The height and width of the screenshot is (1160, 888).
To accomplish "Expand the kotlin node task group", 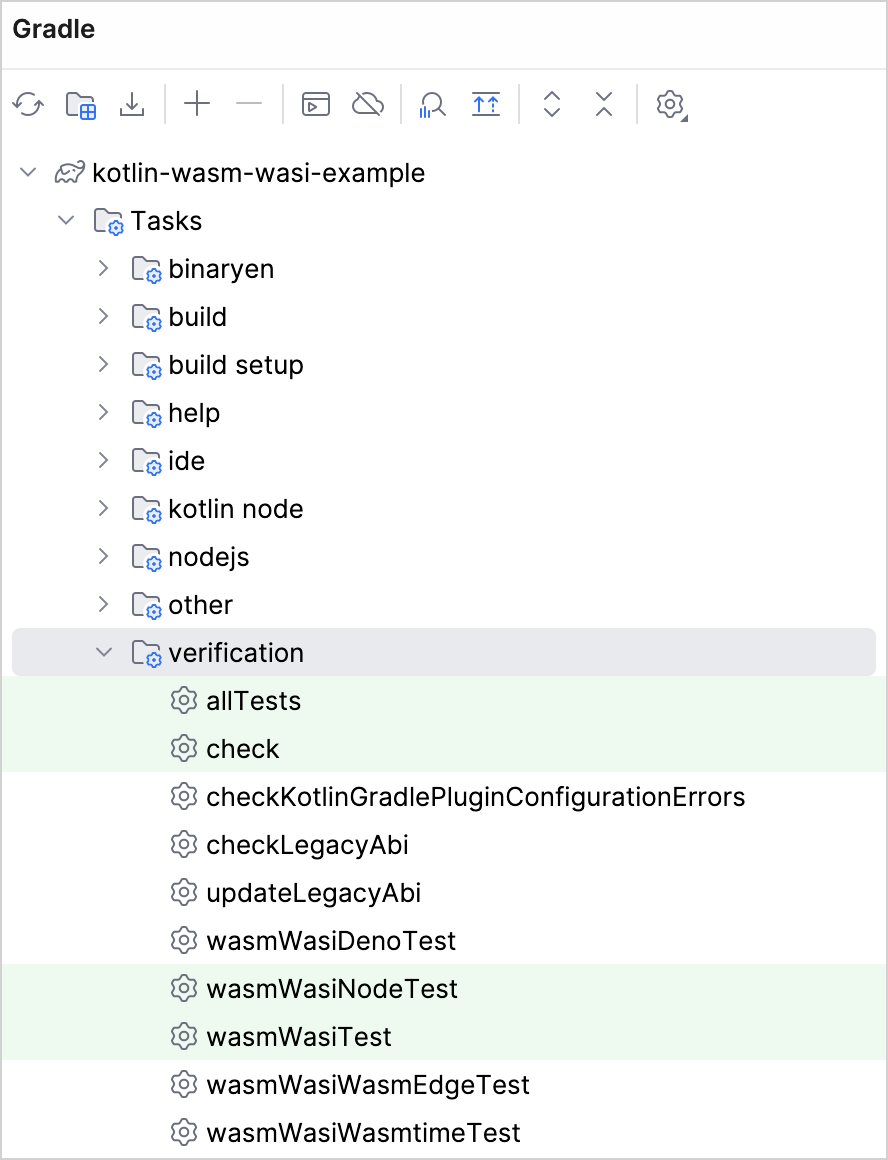I will pos(104,509).
